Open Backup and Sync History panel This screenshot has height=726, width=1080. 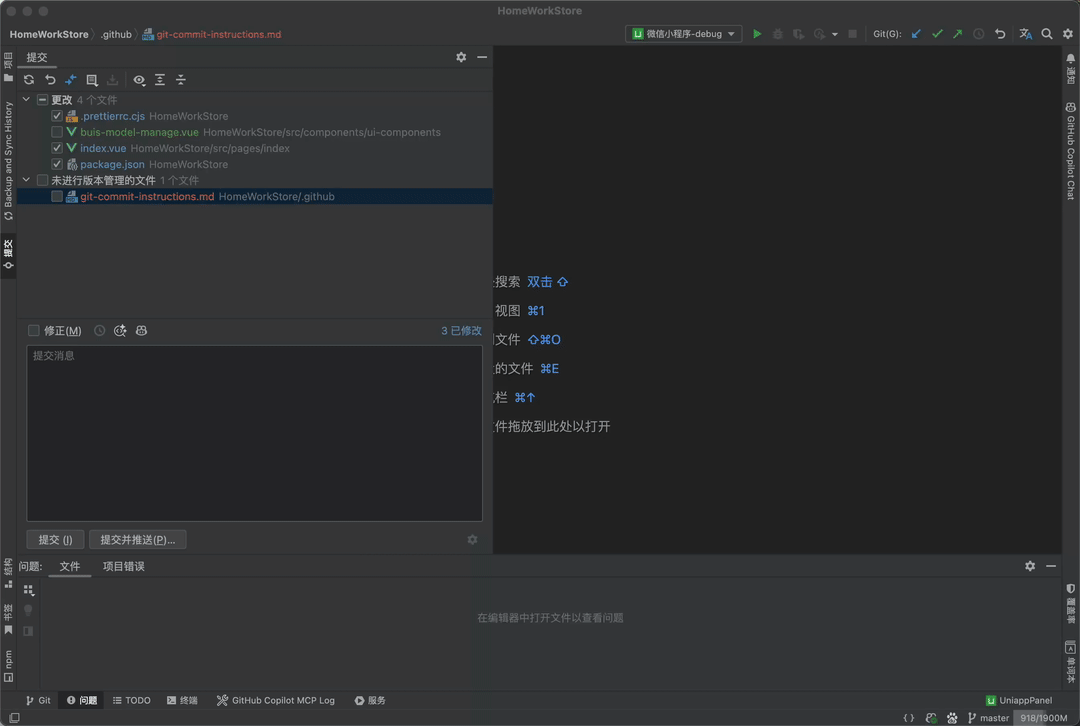[x=8, y=160]
